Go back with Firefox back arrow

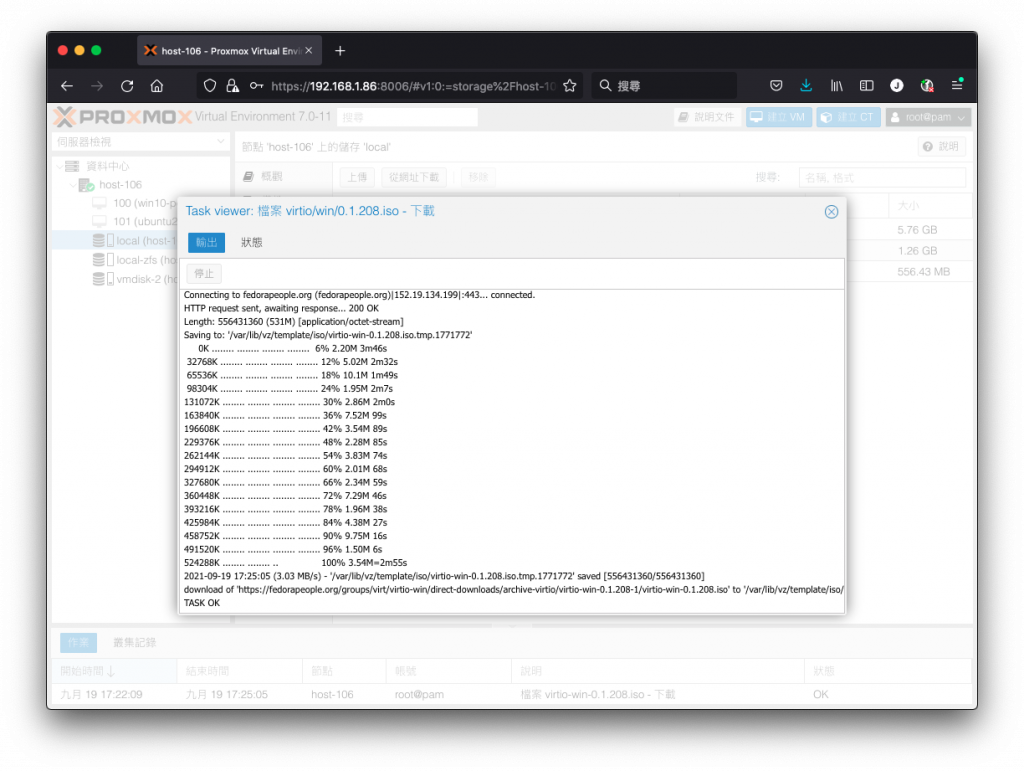coord(67,86)
